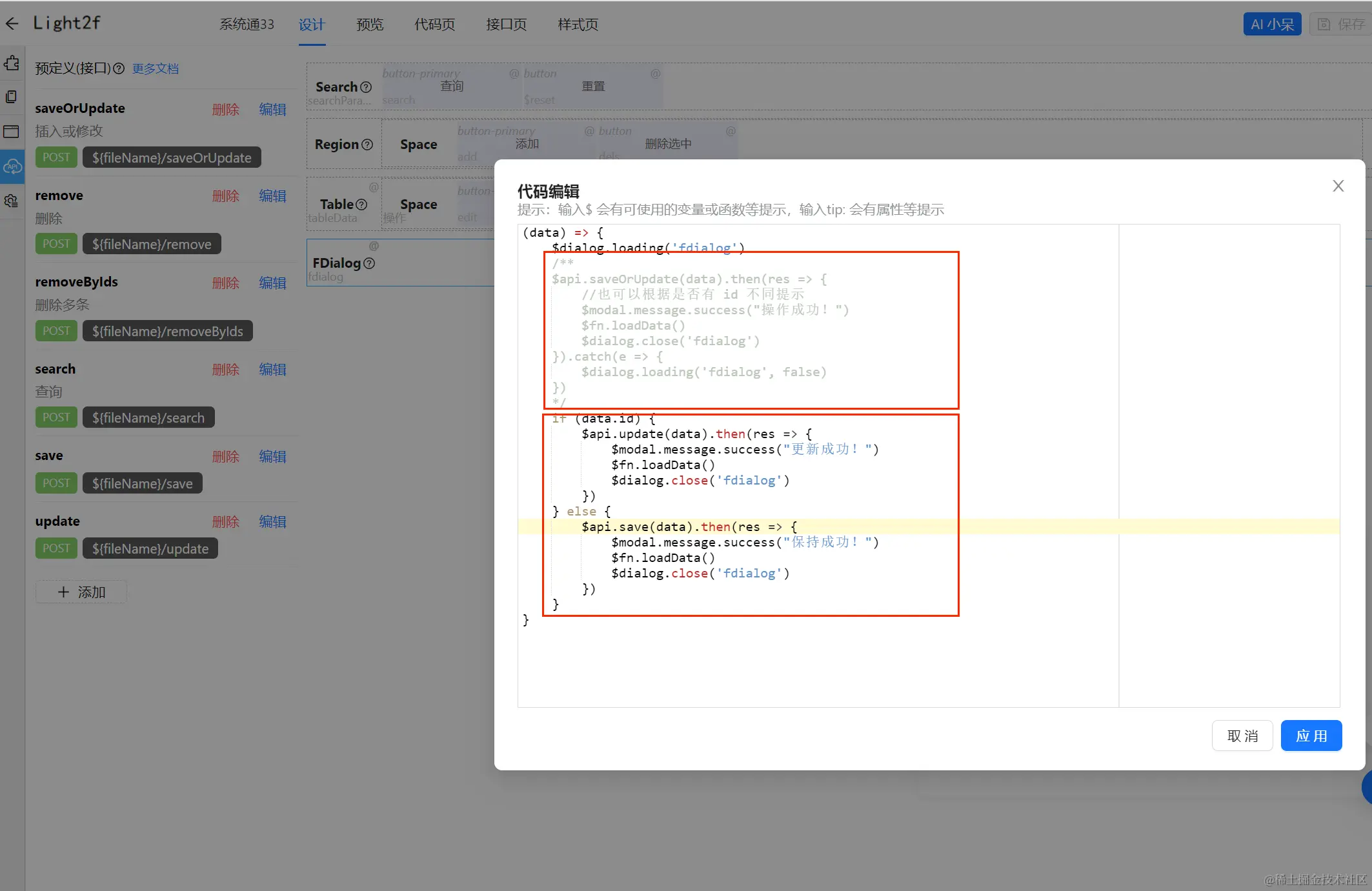Delete the save interface
The width and height of the screenshot is (1372, 891).
226,457
